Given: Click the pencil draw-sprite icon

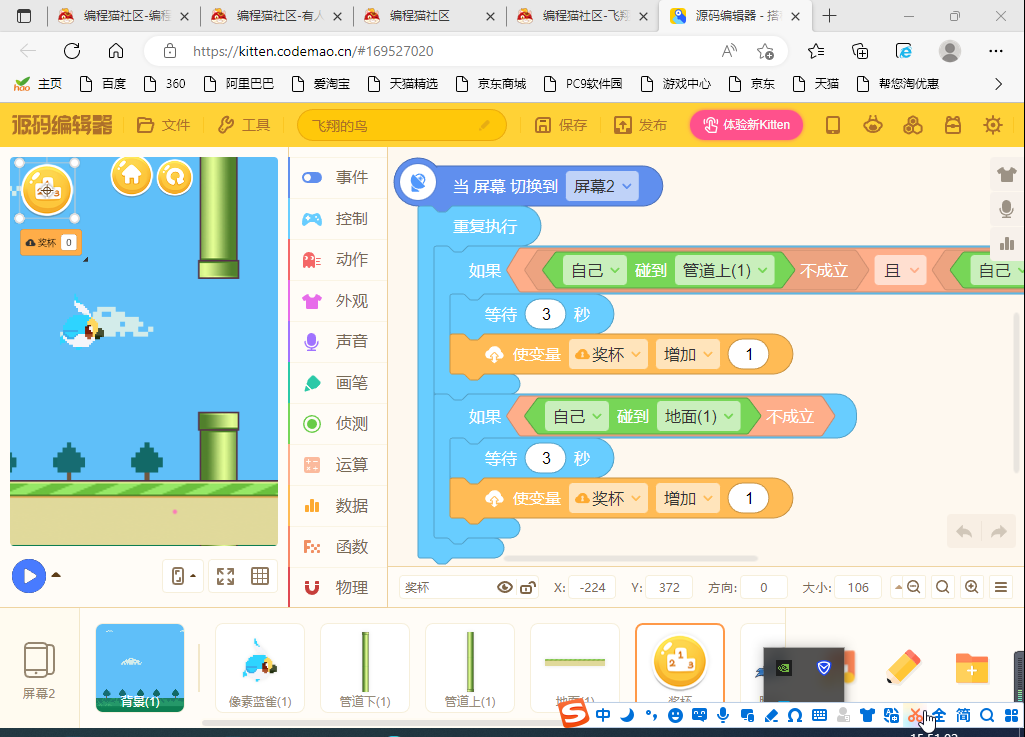Looking at the screenshot, I should (x=903, y=668).
